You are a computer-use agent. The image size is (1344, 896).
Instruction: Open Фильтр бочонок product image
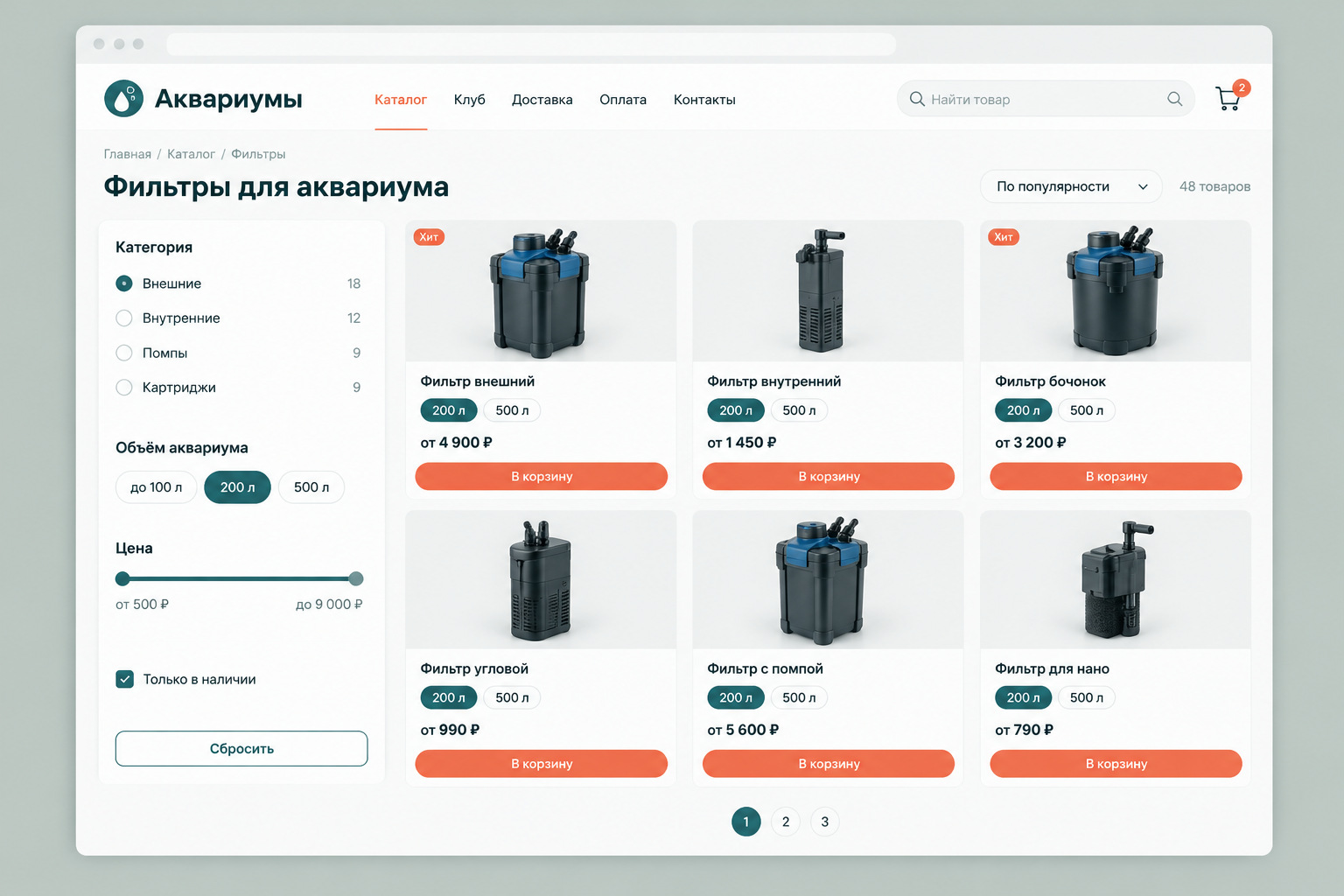1116,291
